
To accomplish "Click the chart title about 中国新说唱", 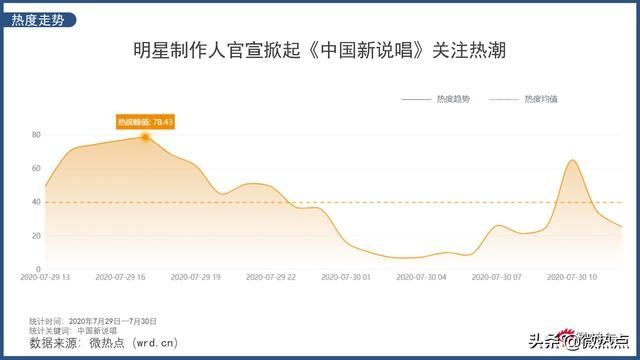I will click(320, 51).
